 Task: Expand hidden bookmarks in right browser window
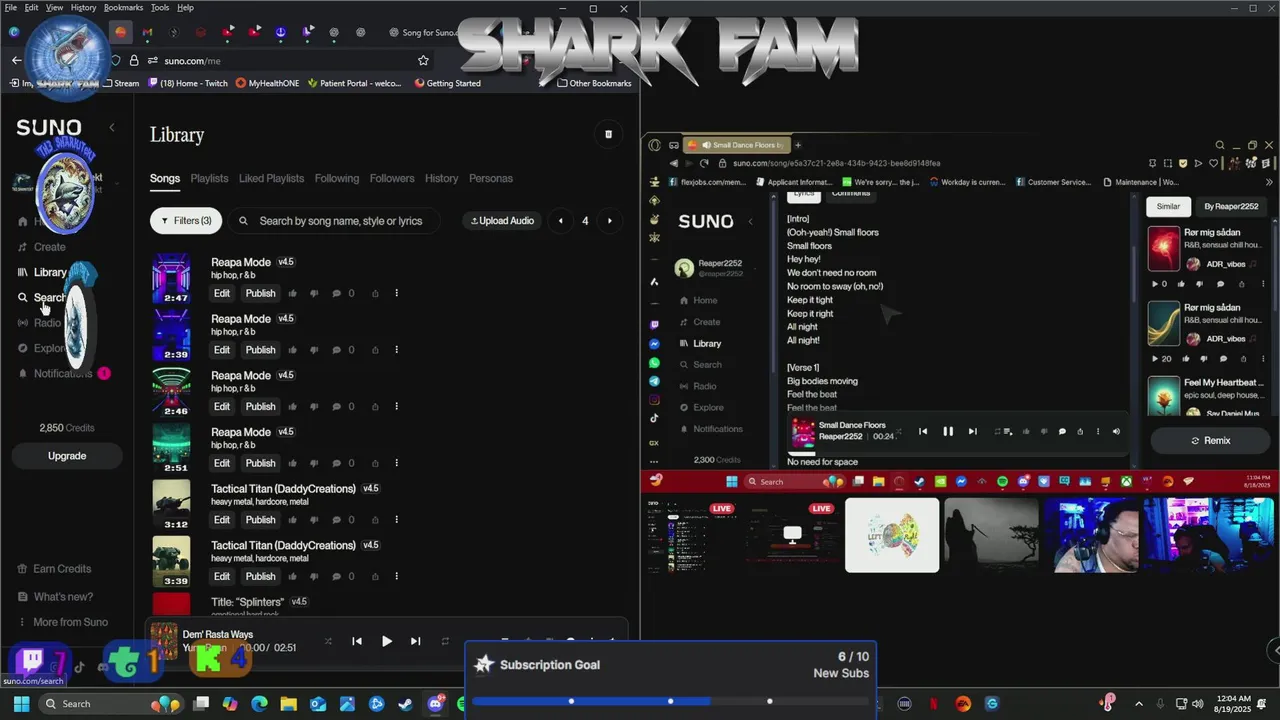tap(1269, 182)
